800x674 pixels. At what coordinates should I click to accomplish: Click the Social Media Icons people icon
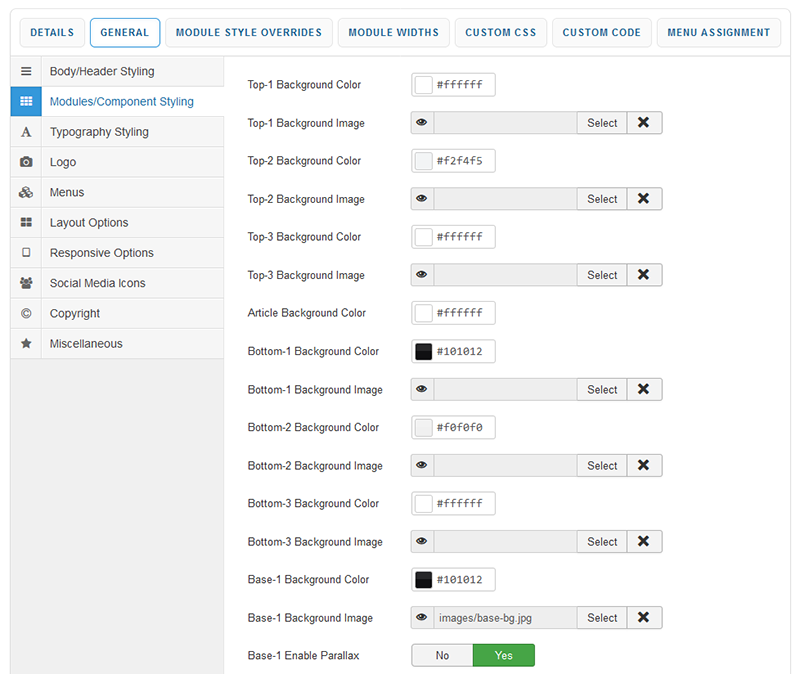[x=26, y=283]
